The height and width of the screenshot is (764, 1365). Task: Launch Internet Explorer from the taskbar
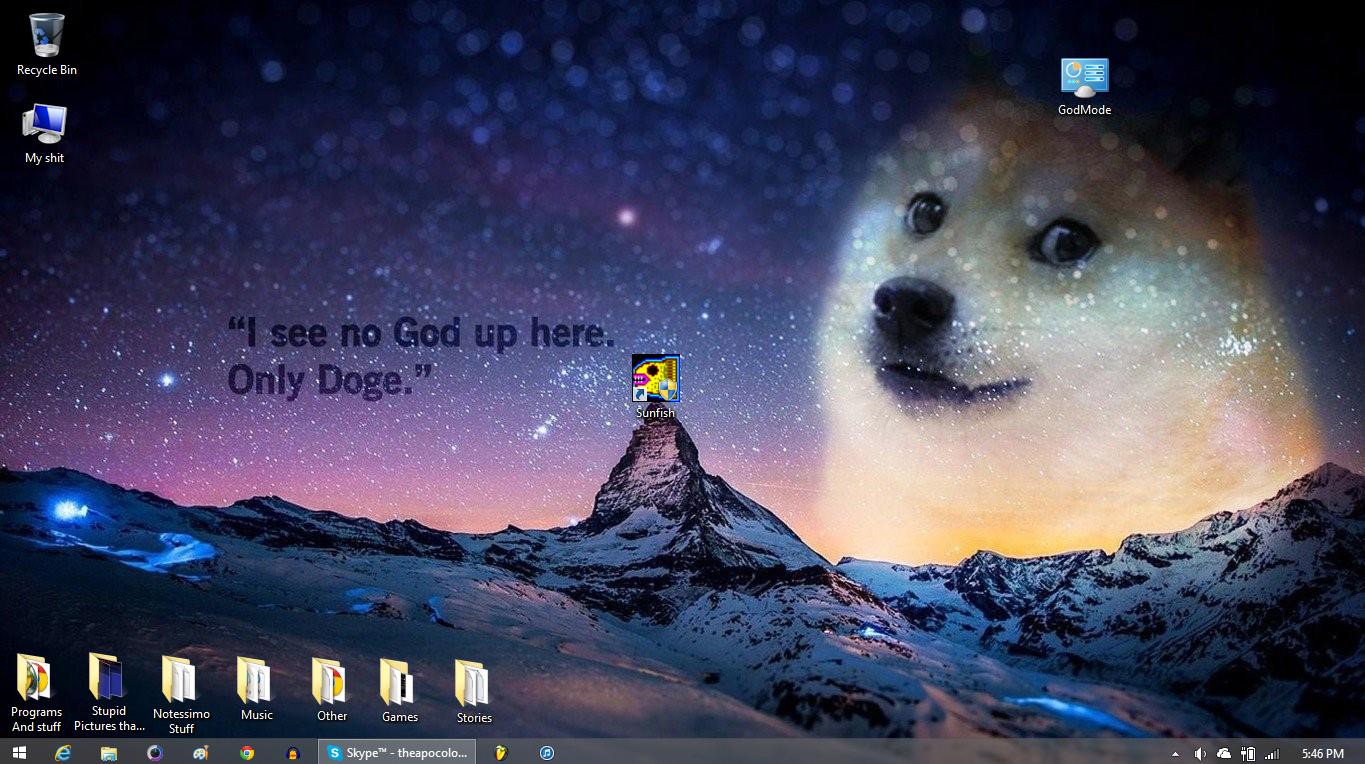(64, 753)
